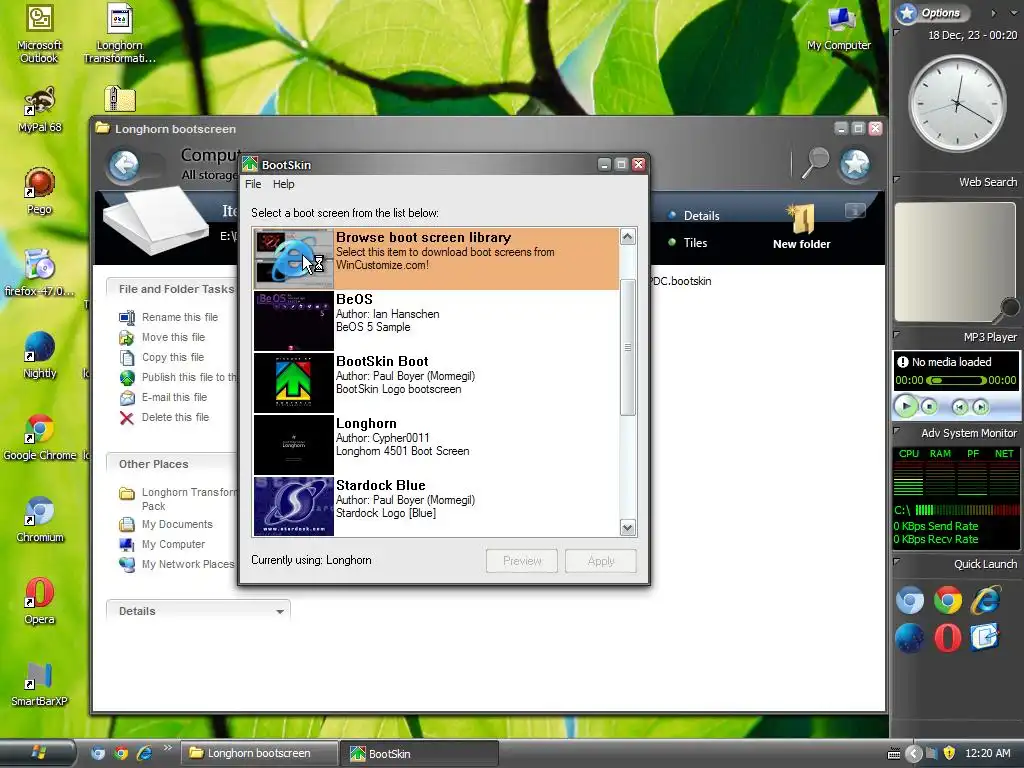Open the Longhorn Transformation desktop shortcut
The height and width of the screenshot is (768, 1024).
pos(120,33)
